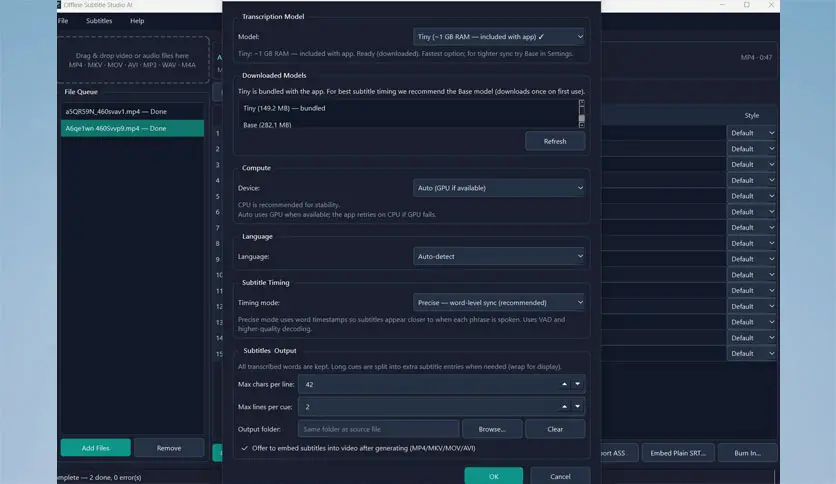This screenshot has height=484, width=836.
Task: Click the downloaded models list scrollbar
Action: 582,114
